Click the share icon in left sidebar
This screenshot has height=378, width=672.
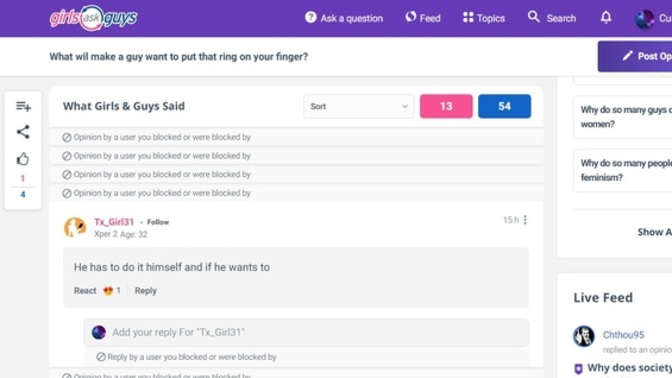[x=23, y=132]
